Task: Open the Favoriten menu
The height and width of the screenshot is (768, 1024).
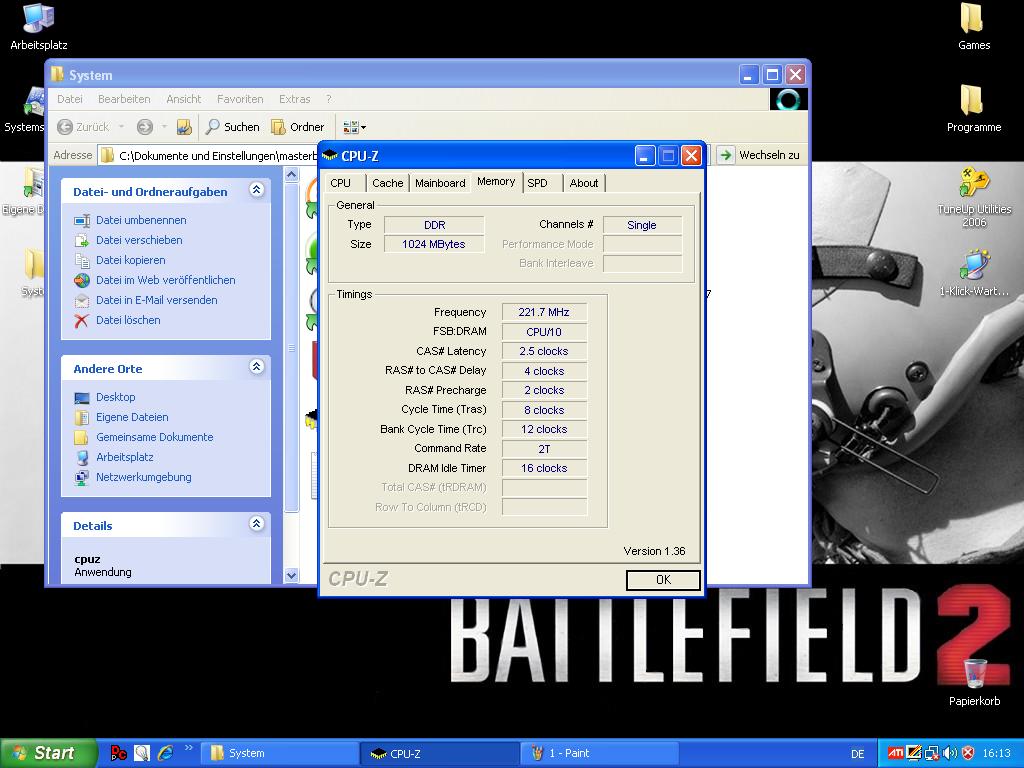Action: [240, 99]
